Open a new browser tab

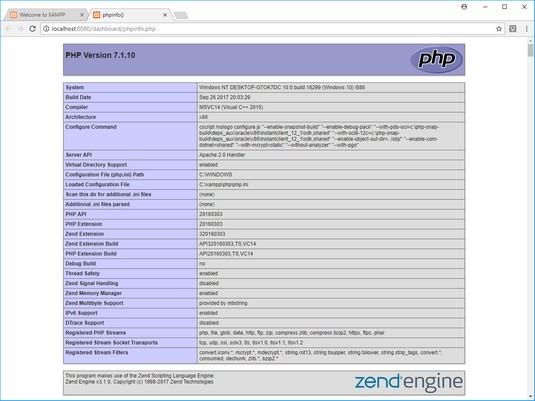(181, 15)
